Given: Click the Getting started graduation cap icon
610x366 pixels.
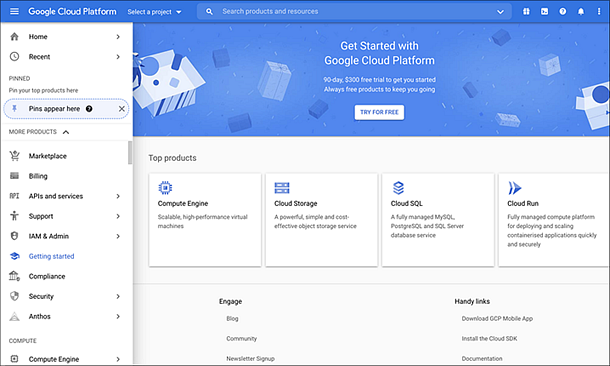Looking at the screenshot, I should pos(14,256).
